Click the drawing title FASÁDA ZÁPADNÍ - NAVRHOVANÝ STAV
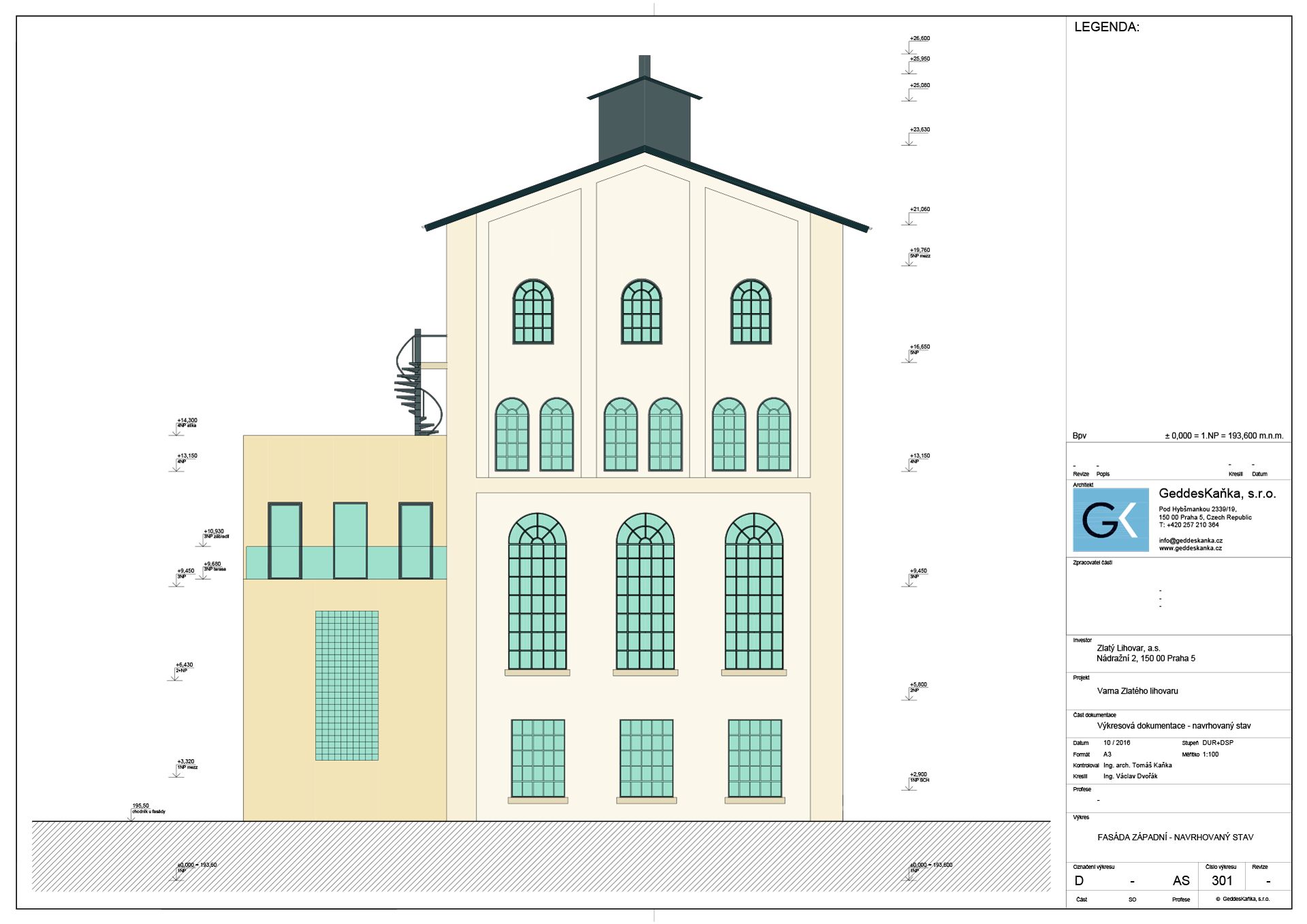Image resolution: width=1307 pixels, height=924 pixels. (1175, 838)
